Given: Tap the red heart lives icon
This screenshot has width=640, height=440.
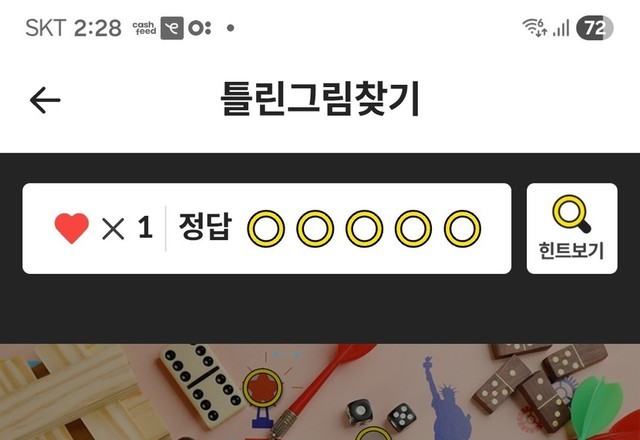Looking at the screenshot, I should point(71,228).
